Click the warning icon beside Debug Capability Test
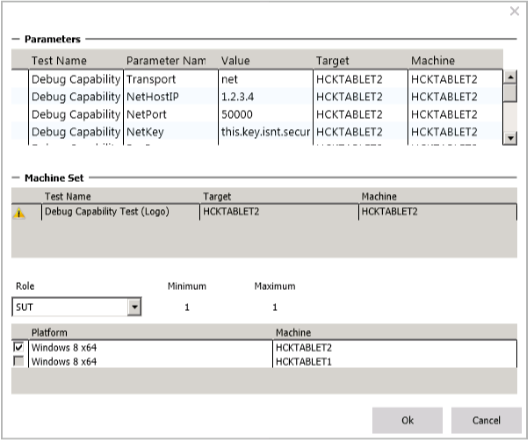 (x=19, y=213)
